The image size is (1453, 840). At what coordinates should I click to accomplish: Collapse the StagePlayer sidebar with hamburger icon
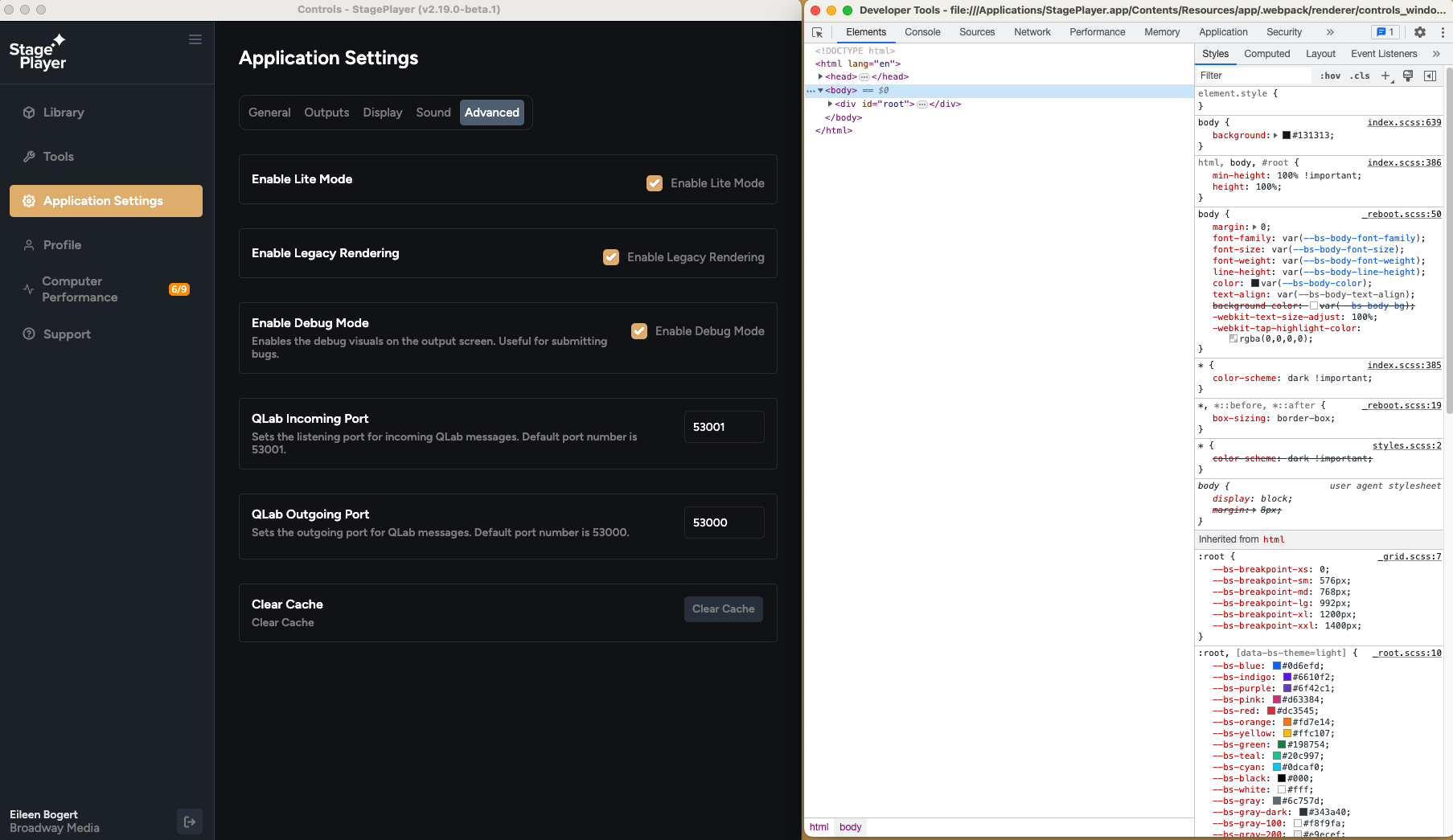(x=195, y=39)
